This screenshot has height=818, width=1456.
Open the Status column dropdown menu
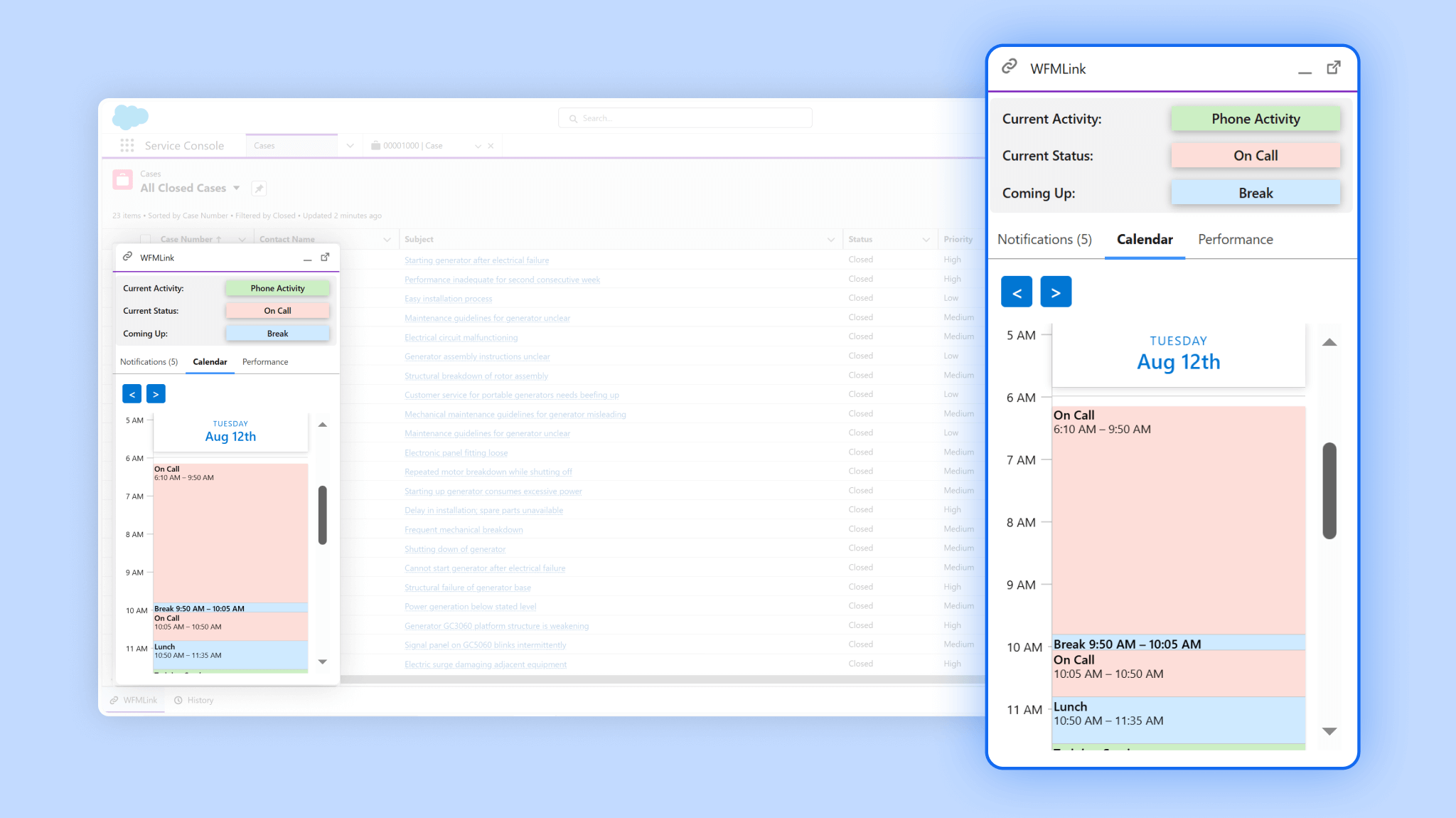(x=926, y=240)
